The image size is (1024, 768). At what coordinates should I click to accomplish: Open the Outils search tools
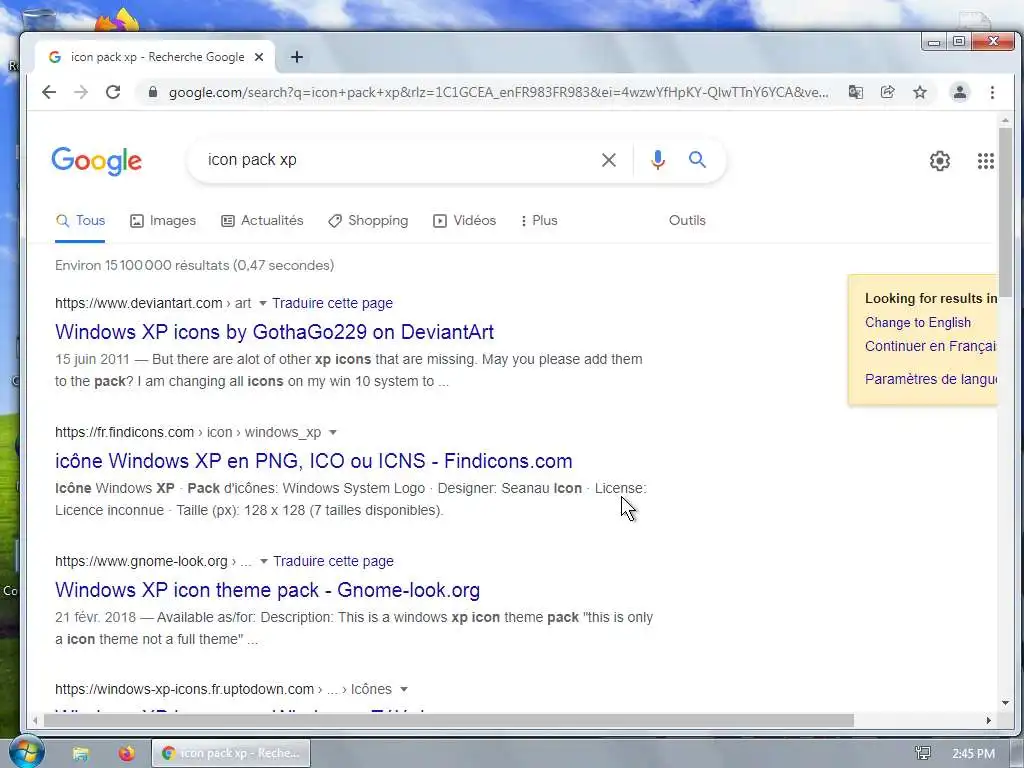click(687, 221)
